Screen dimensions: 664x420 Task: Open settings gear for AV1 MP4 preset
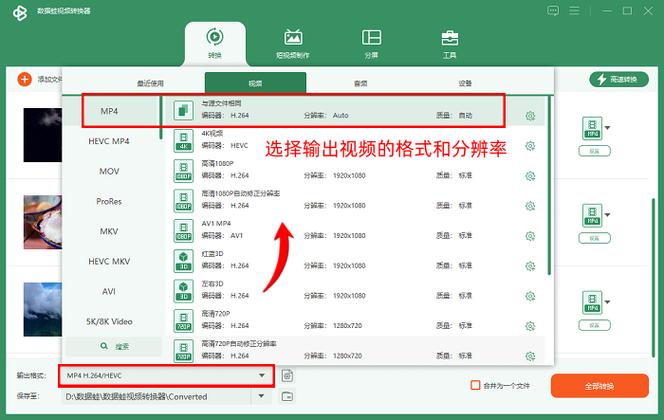tap(530, 236)
